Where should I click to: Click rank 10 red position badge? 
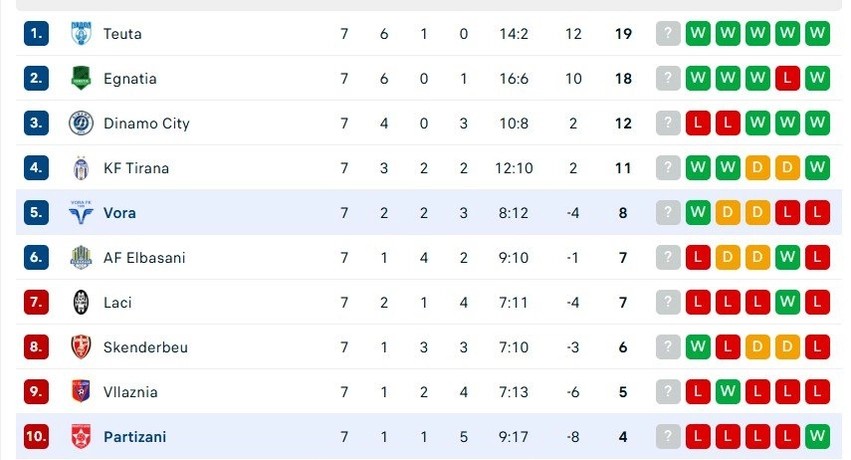point(36,436)
